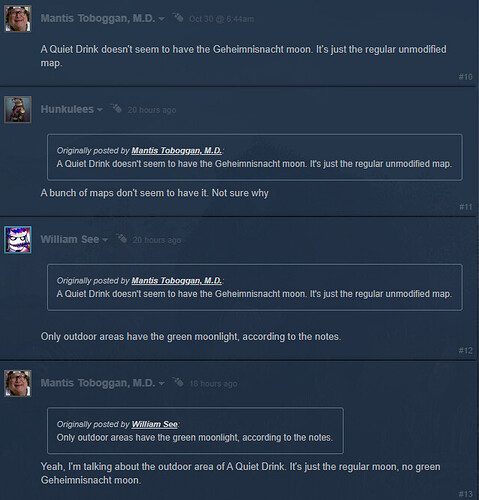The width and height of the screenshot is (479, 500).
Task: Open Mantis Toboggan's avatar on post #10
Action: click(18, 19)
